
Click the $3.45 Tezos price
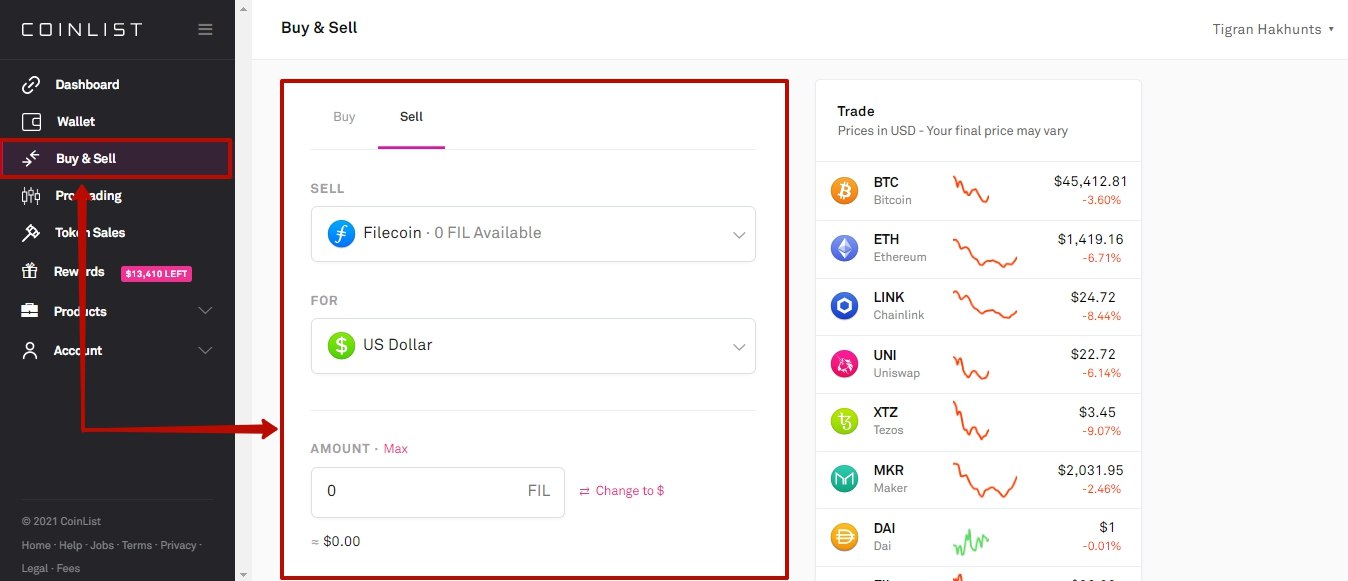click(1100, 412)
